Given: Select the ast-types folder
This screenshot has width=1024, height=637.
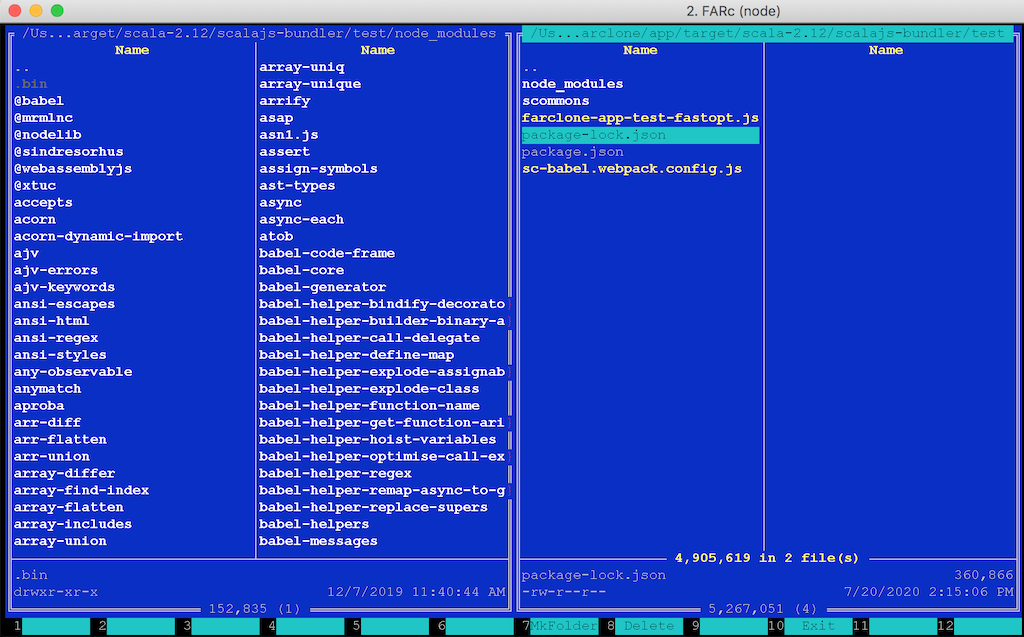Looking at the screenshot, I should tap(297, 186).
